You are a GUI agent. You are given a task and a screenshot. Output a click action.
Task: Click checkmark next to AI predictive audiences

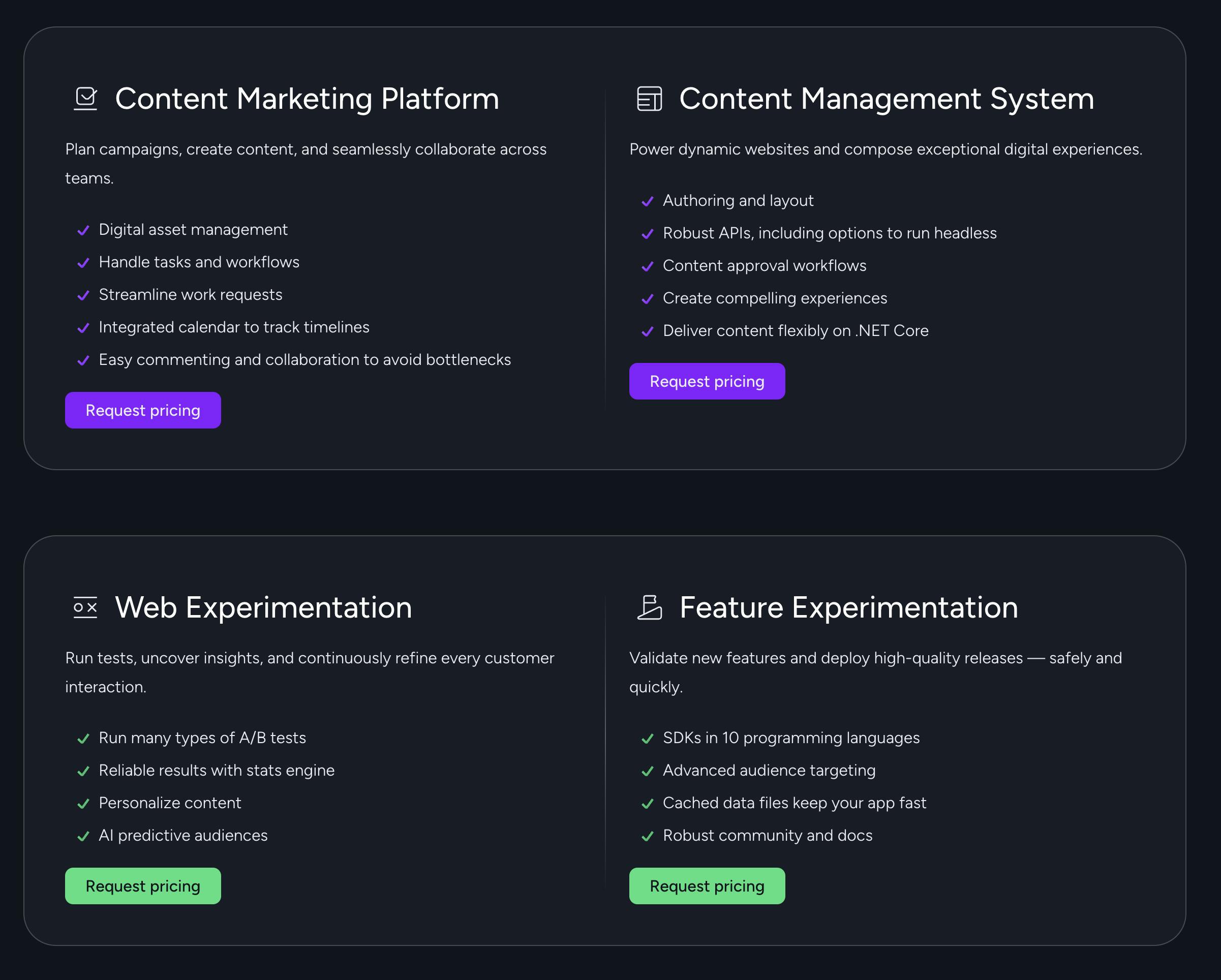(83, 836)
